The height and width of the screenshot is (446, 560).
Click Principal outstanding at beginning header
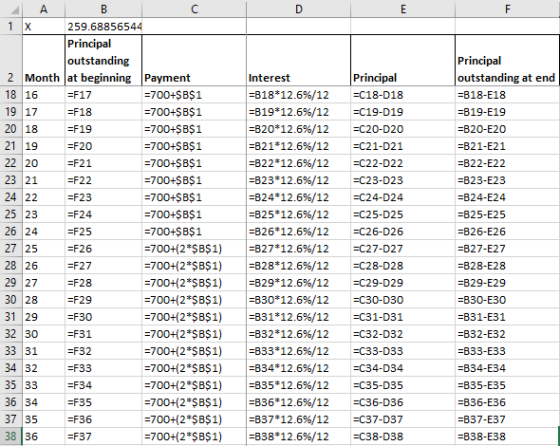click(x=104, y=60)
